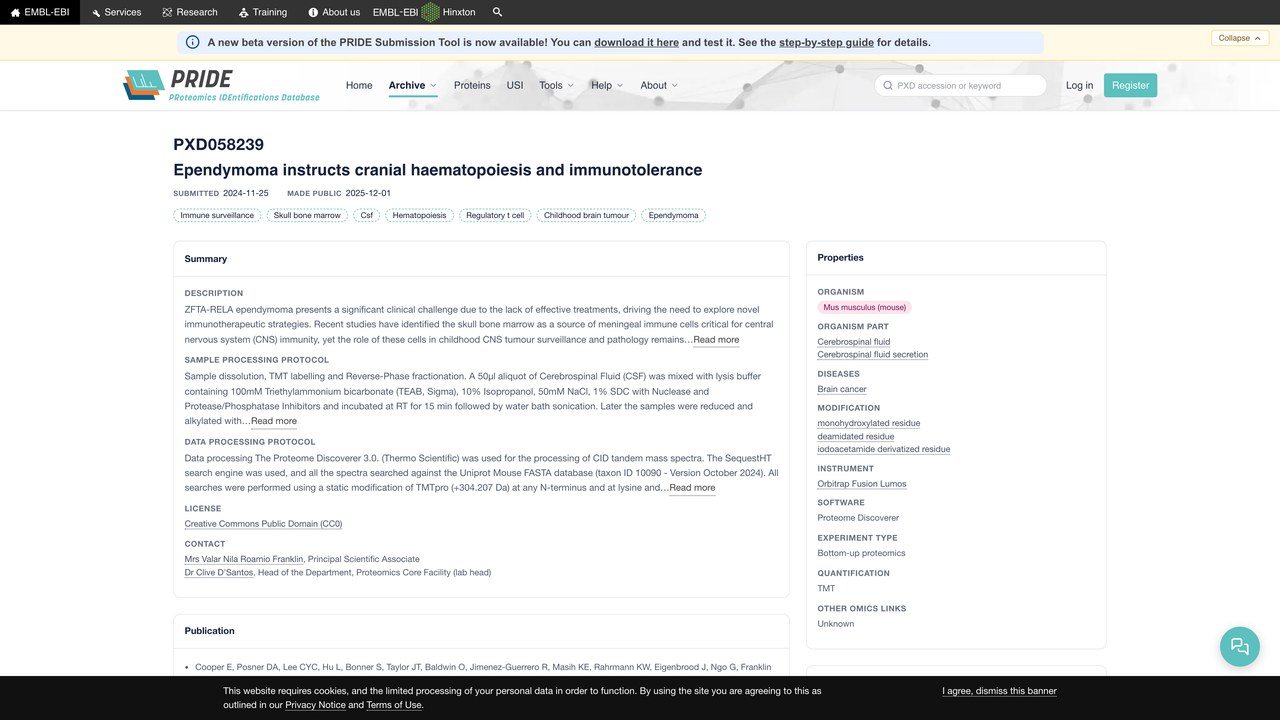Click the EMBL-EBI Hinxton hexagon icon
This screenshot has height=720, width=1280.
tap(430, 12)
